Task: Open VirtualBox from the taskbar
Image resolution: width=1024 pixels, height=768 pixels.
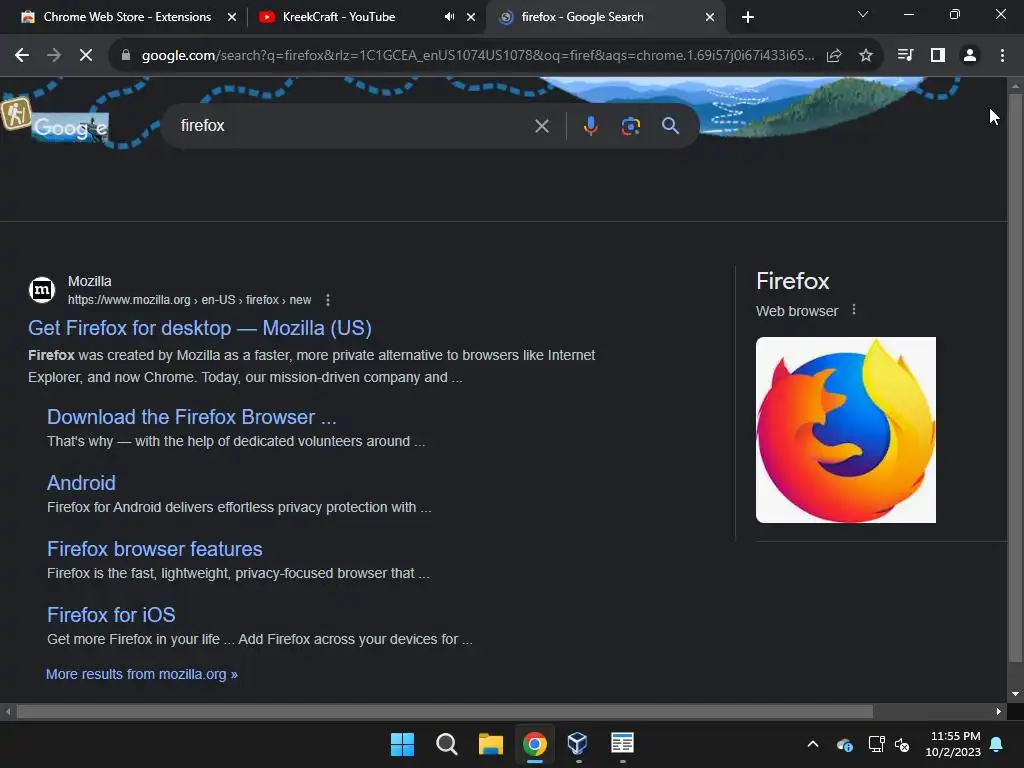Action: click(578, 744)
